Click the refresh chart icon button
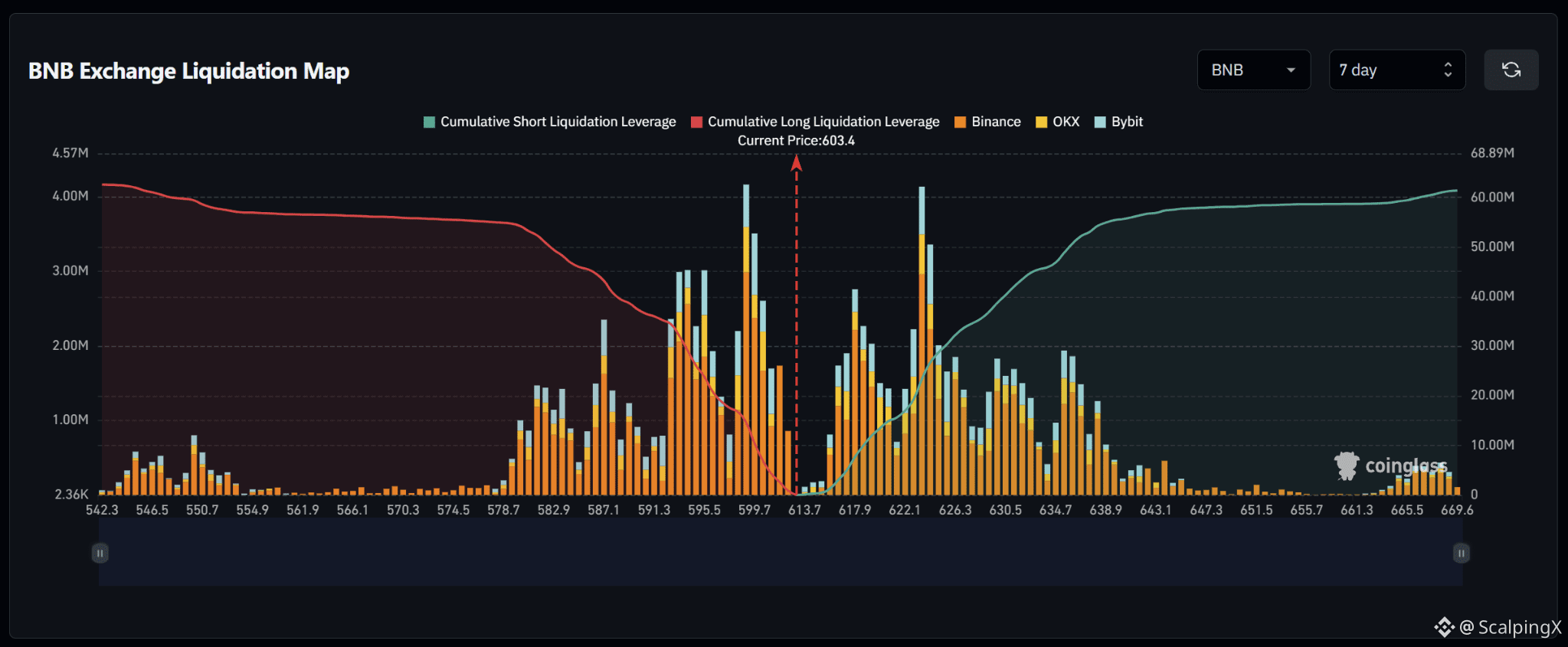 pyautogui.click(x=1511, y=70)
